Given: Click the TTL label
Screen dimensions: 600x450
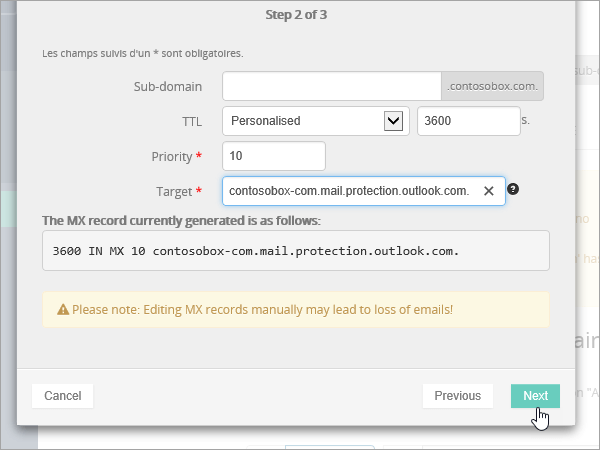Looking at the screenshot, I should 191,121.
